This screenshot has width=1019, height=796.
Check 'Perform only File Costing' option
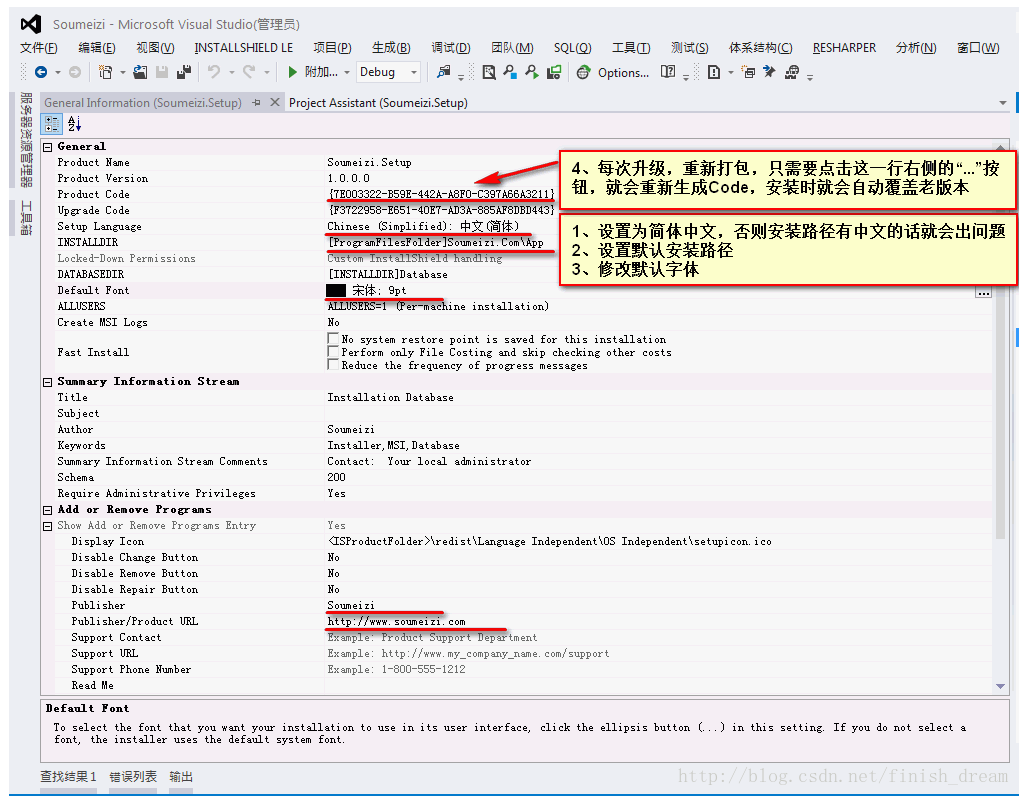(x=333, y=352)
